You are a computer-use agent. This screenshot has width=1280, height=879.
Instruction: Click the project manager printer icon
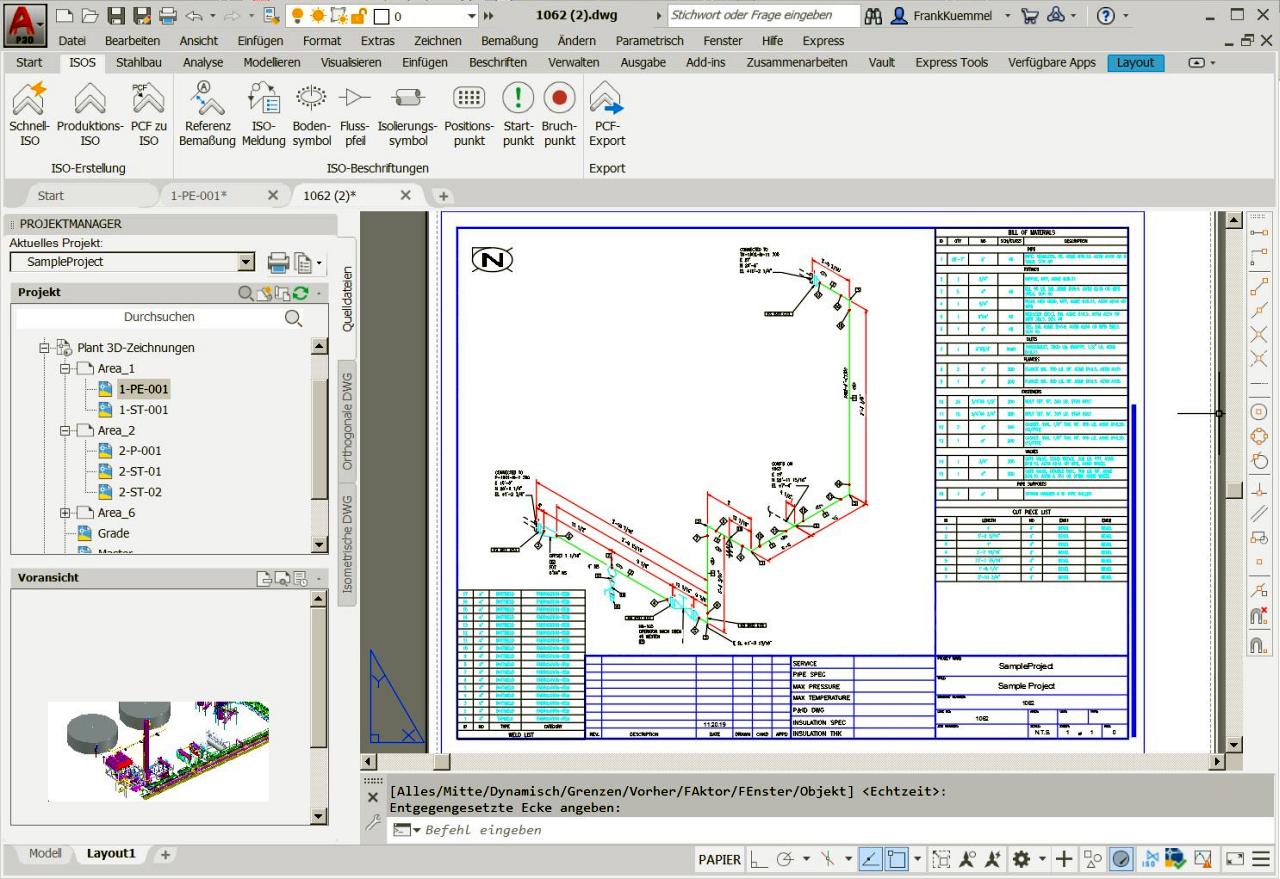278,263
